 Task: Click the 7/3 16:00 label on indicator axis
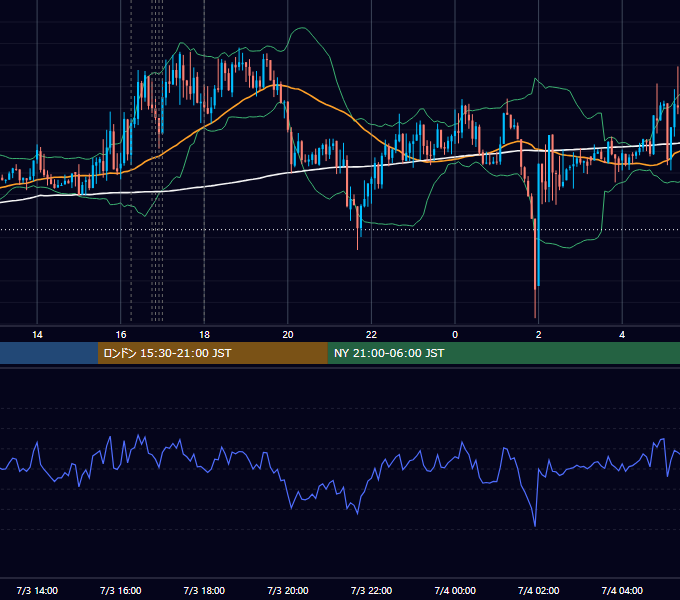[x=121, y=590]
